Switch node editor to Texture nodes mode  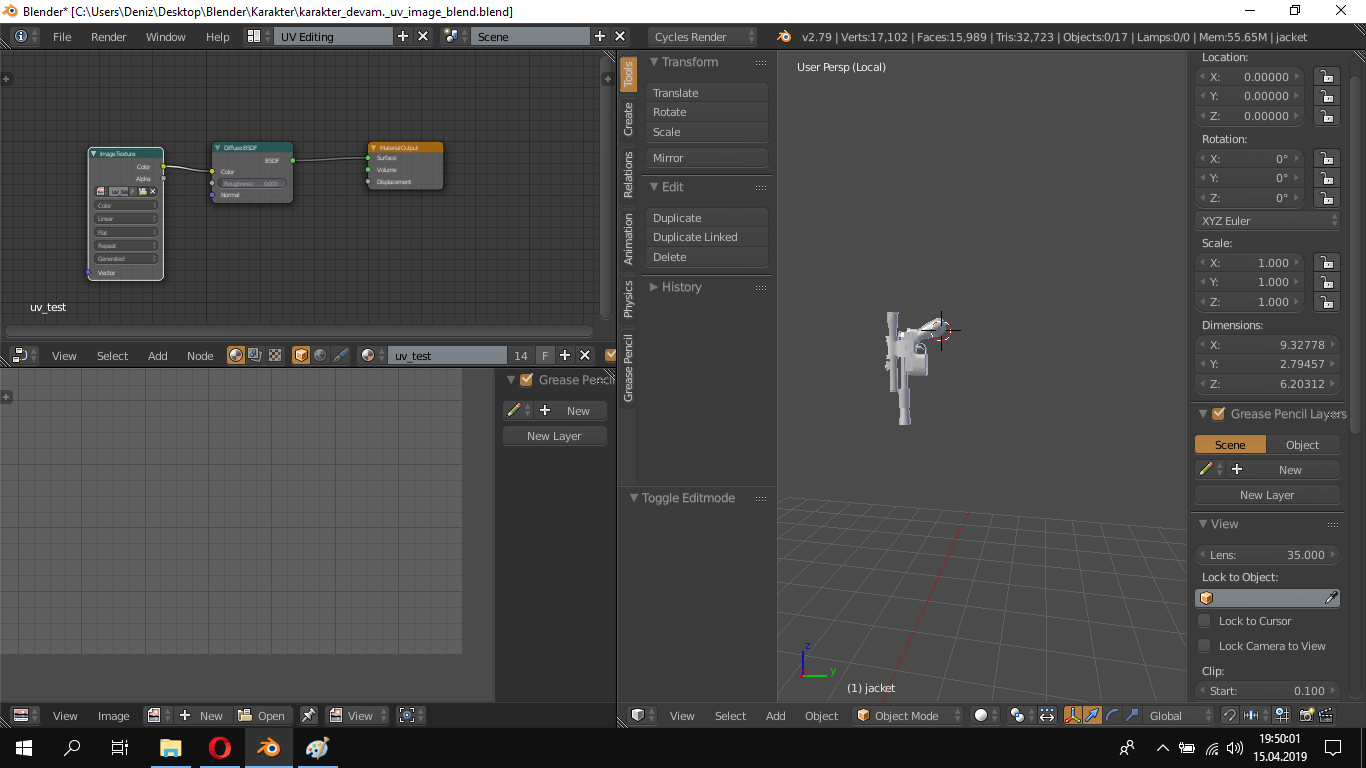coord(275,355)
